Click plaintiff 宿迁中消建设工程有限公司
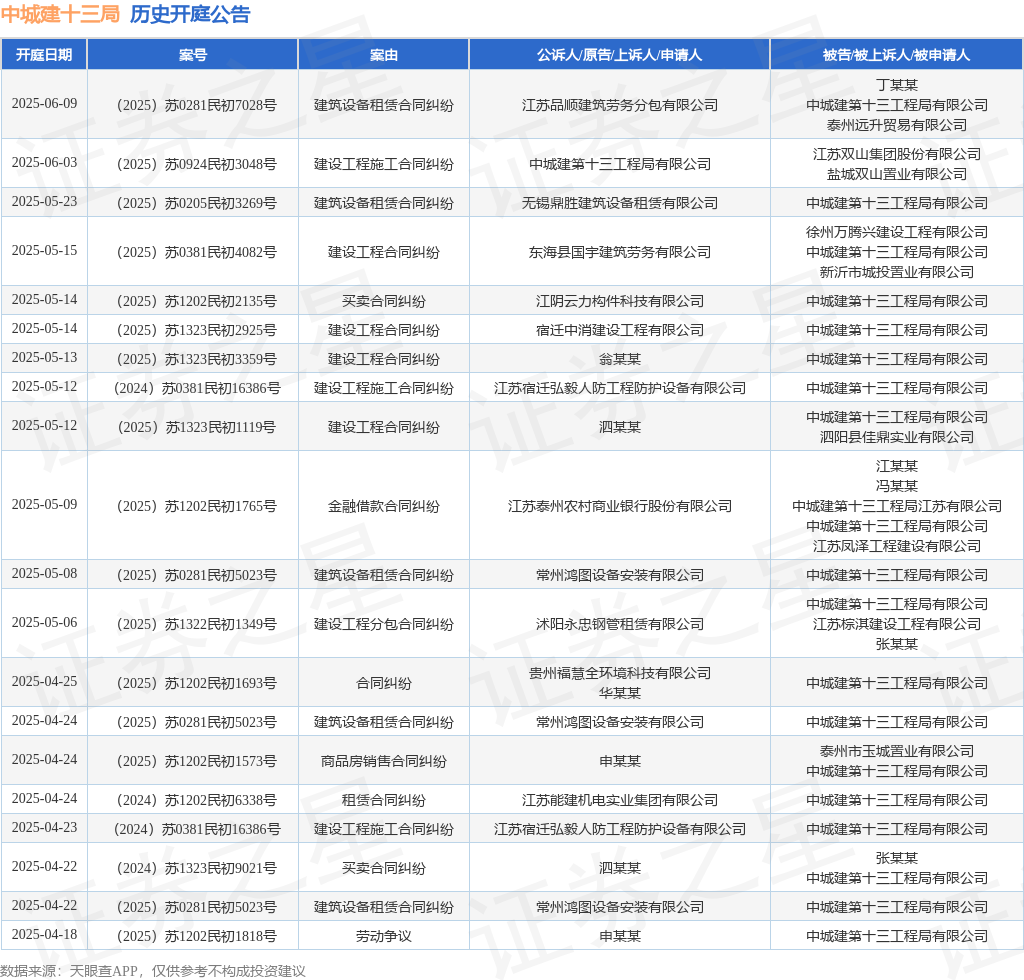Image resolution: width=1024 pixels, height=980 pixels. tap(619, 330)
